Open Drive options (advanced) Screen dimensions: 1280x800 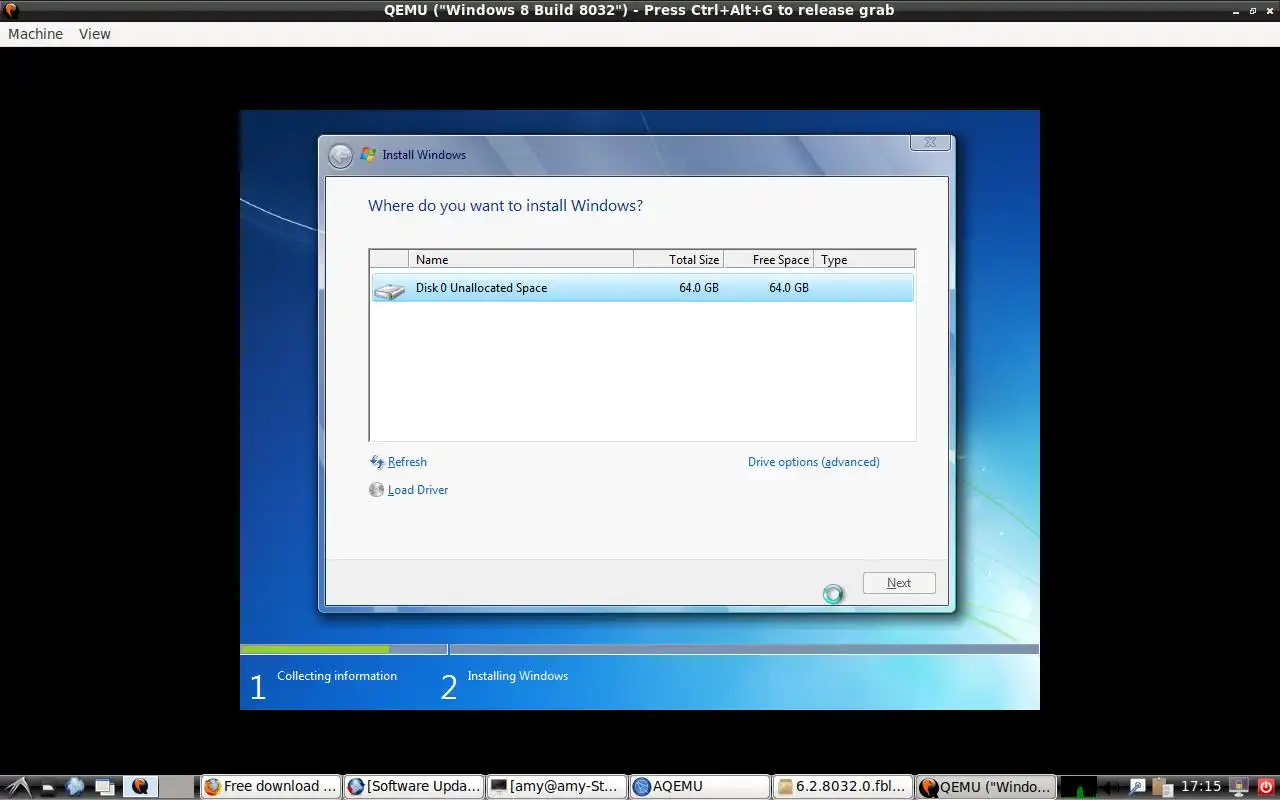click(814, 462)
